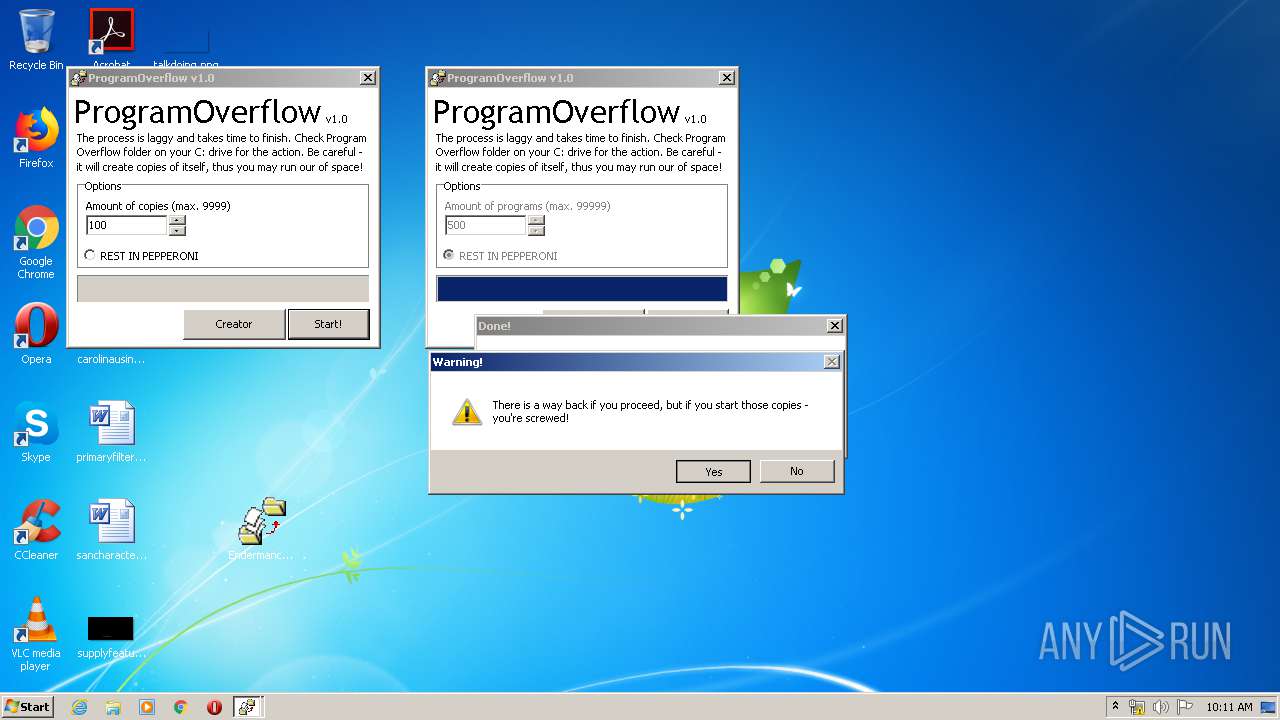Click the Show desktop button
This screenshot has height=720, width=1280.
coord(1268,707)
